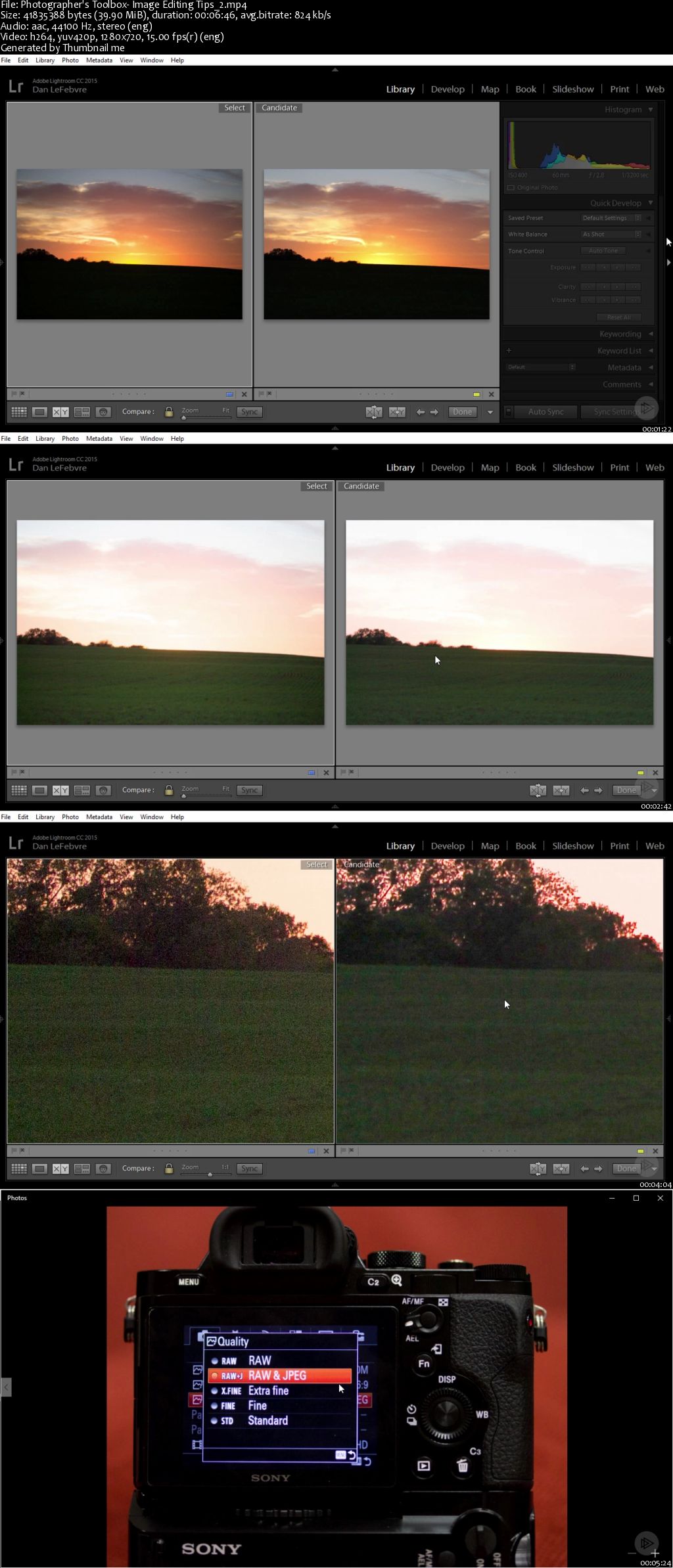Click the Reset All button

(x=618, y=317)
